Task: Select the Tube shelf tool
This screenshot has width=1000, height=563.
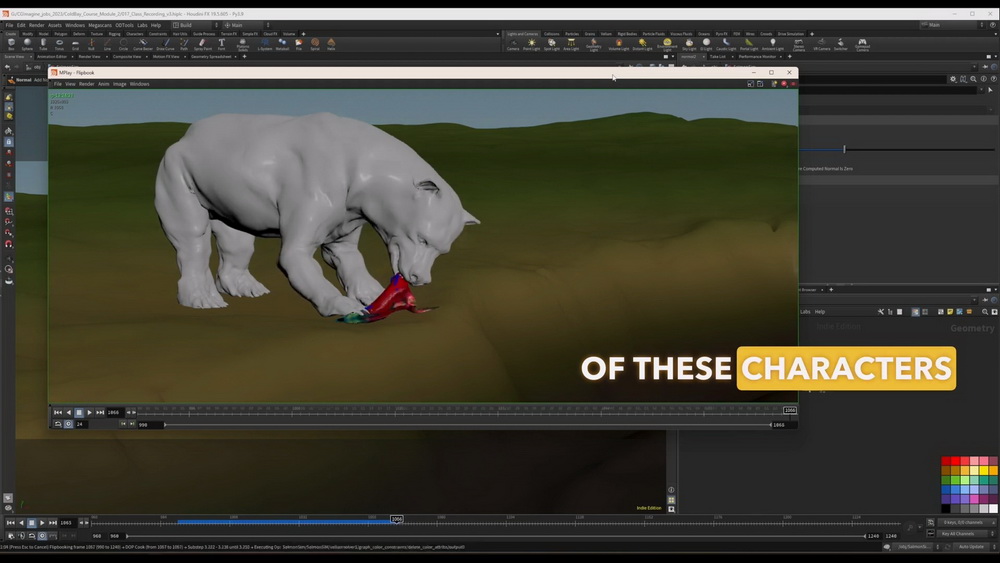Action: tap(43, 44)
